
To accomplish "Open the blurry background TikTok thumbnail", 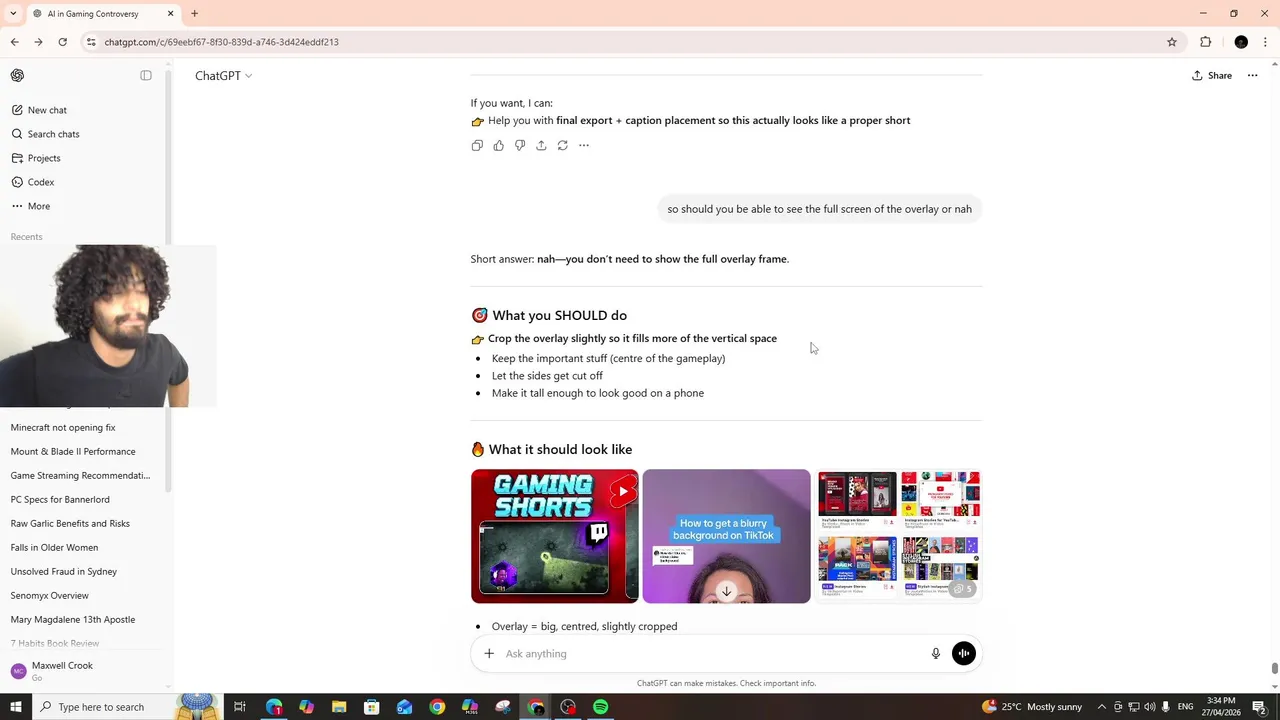I will pyautogui.click(x=727, y=536).
